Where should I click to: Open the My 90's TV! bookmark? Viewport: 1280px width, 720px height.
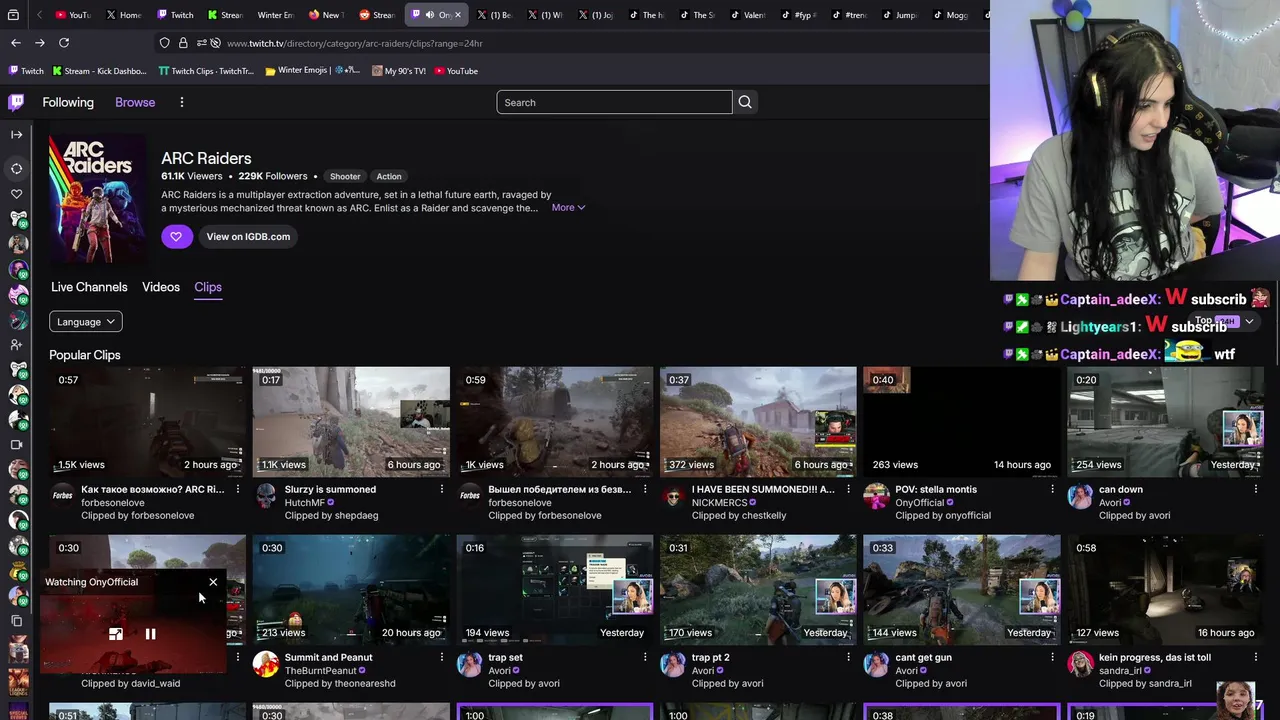pos(398,71)
